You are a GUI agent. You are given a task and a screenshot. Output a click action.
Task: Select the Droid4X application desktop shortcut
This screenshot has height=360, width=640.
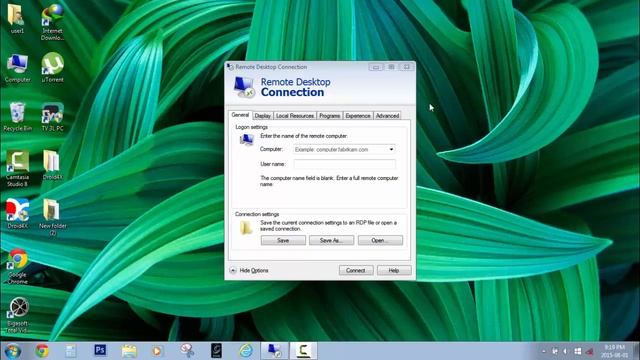17,213
